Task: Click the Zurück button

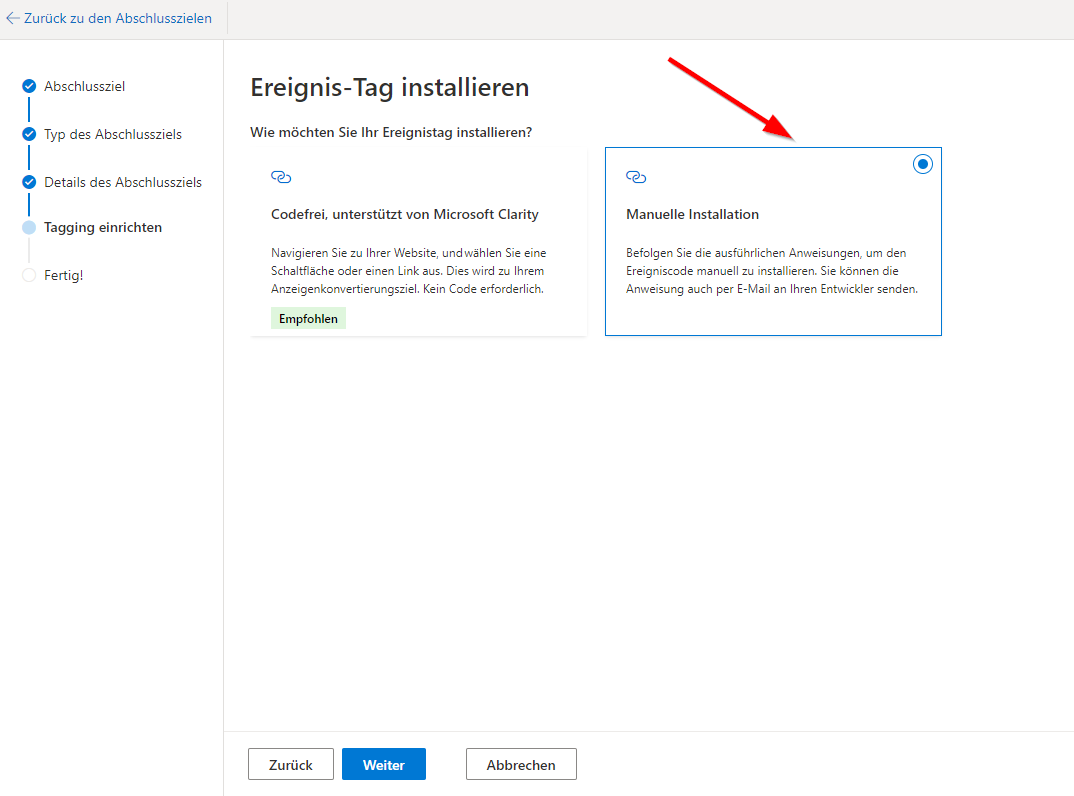Action: 290,764
